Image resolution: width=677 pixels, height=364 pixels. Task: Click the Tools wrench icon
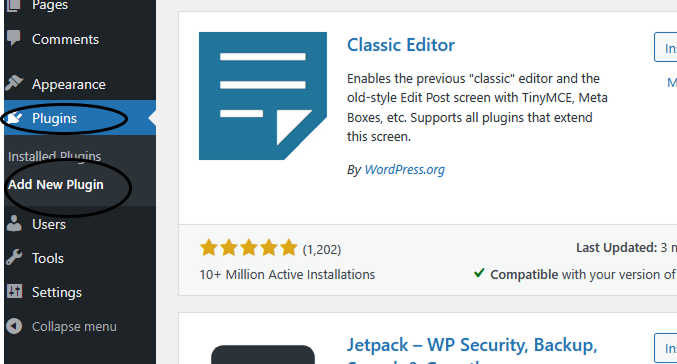(14, 258)
